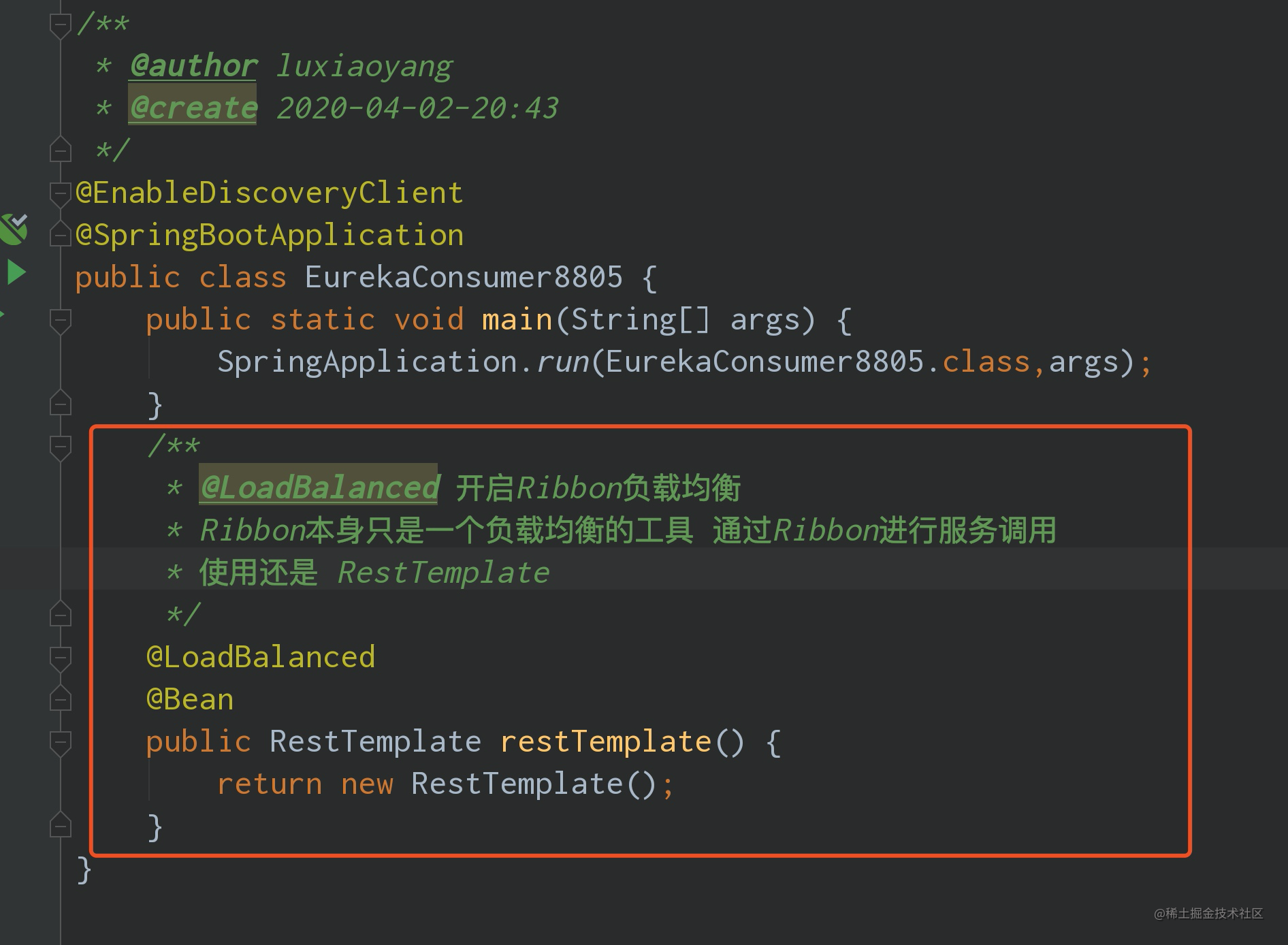The image size is (1288, 945).
Task: Click the main method name
Action: [x=517, y=319]
